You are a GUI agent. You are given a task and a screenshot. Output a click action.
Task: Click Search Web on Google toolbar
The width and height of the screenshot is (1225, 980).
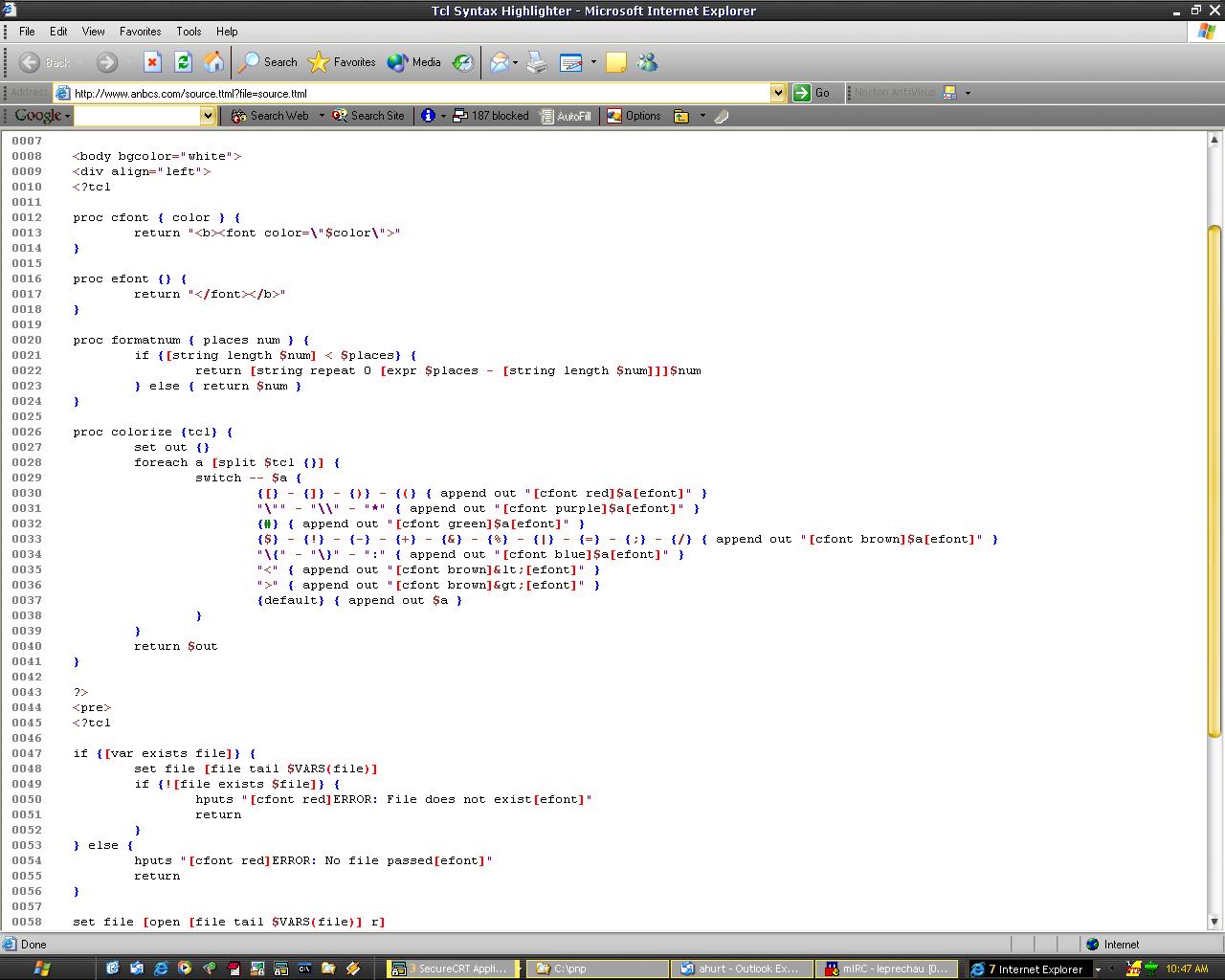pos(270,116)
